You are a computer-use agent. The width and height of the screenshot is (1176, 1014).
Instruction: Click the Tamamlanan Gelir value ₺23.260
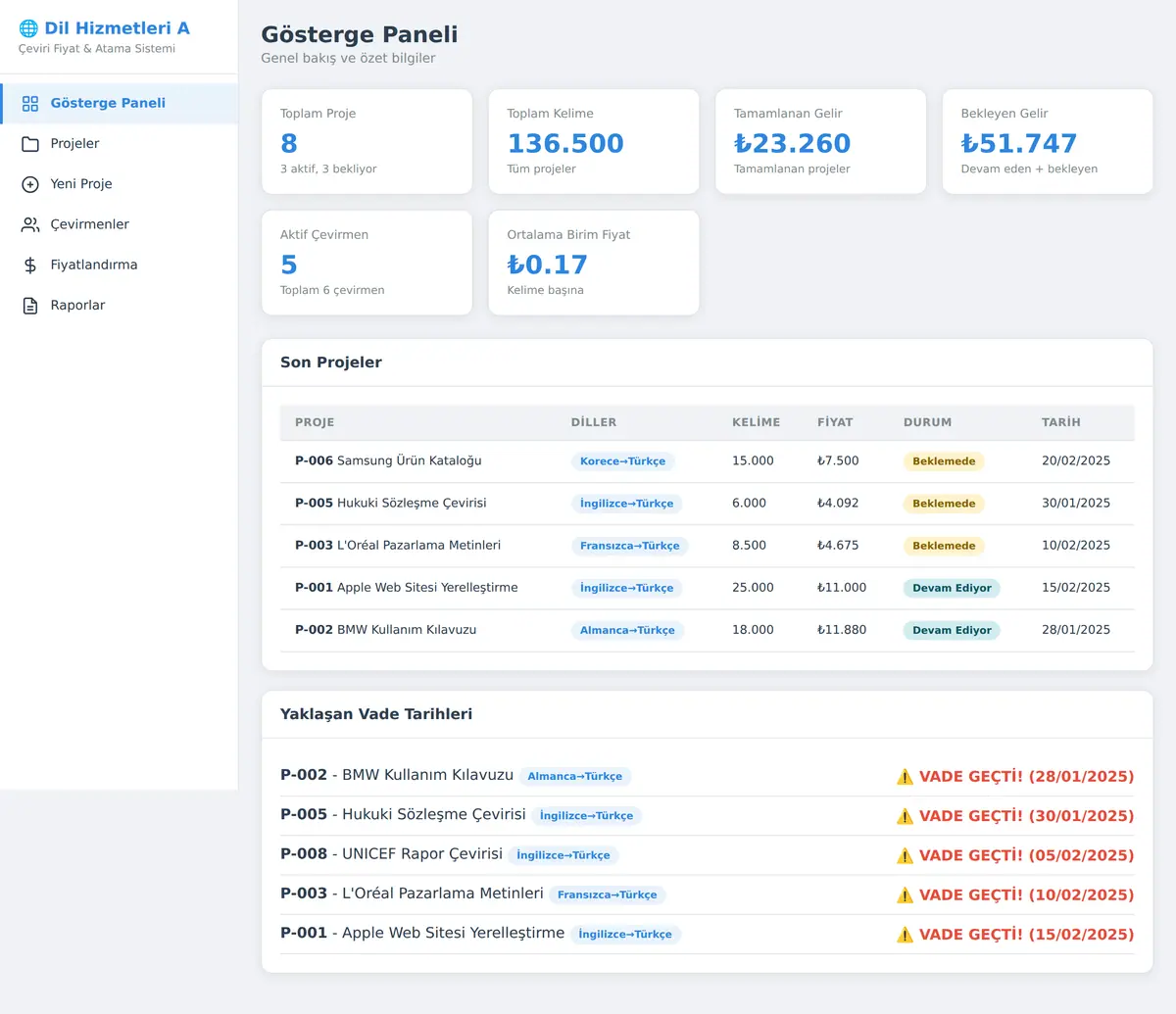pyautogui.click(x=792, y=144)
